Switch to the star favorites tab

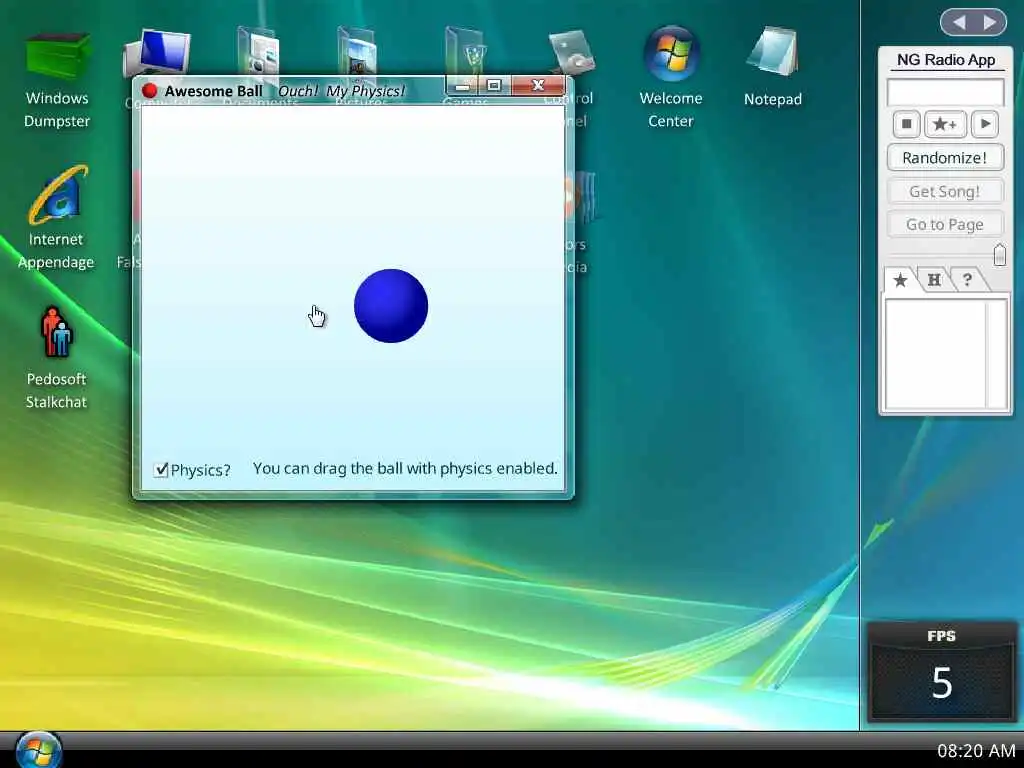(900, 280)
